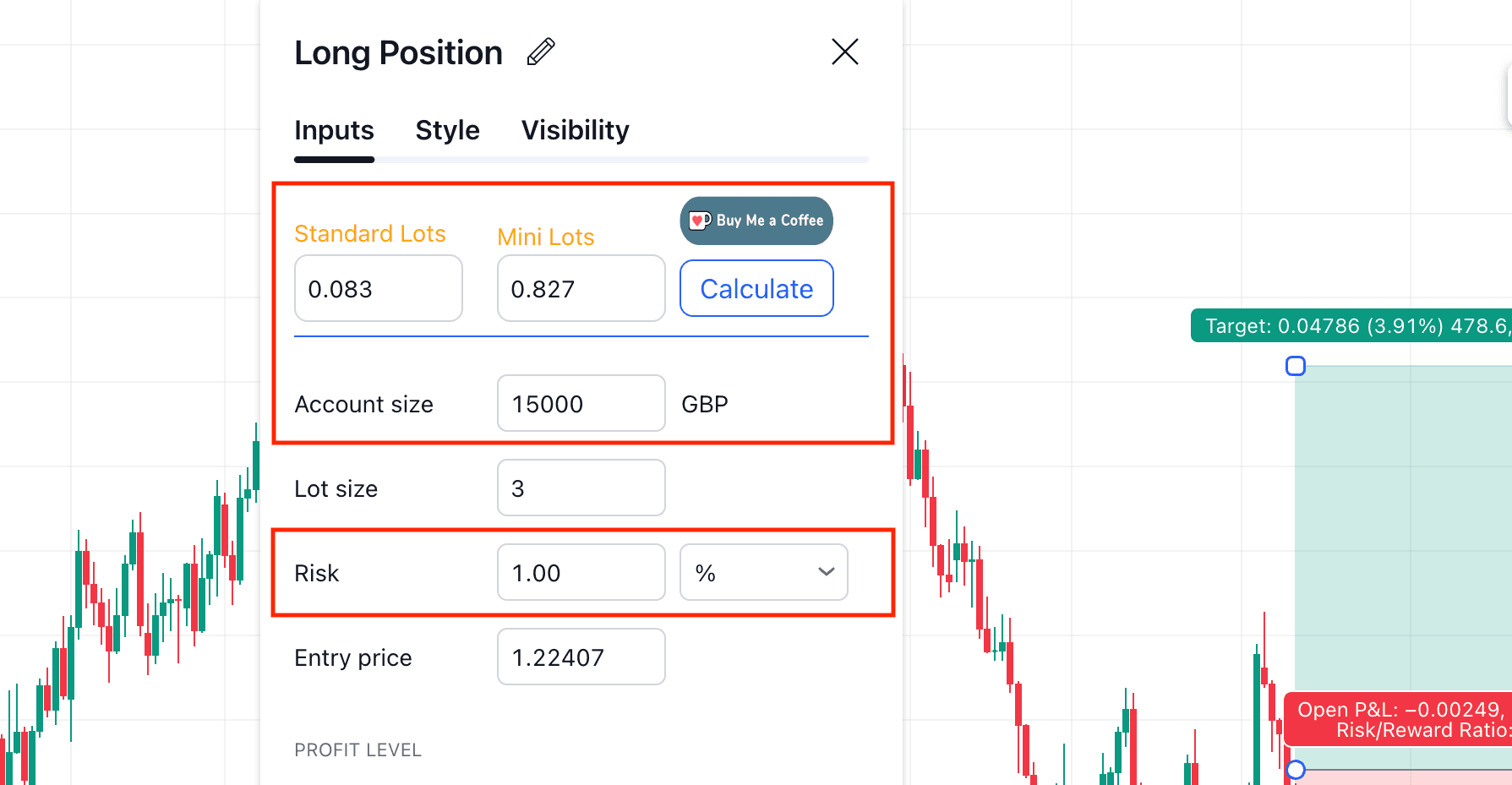The image size is (1512, 785).
Task: Grab the lower blue entry handle circle
Action: 1296,770
